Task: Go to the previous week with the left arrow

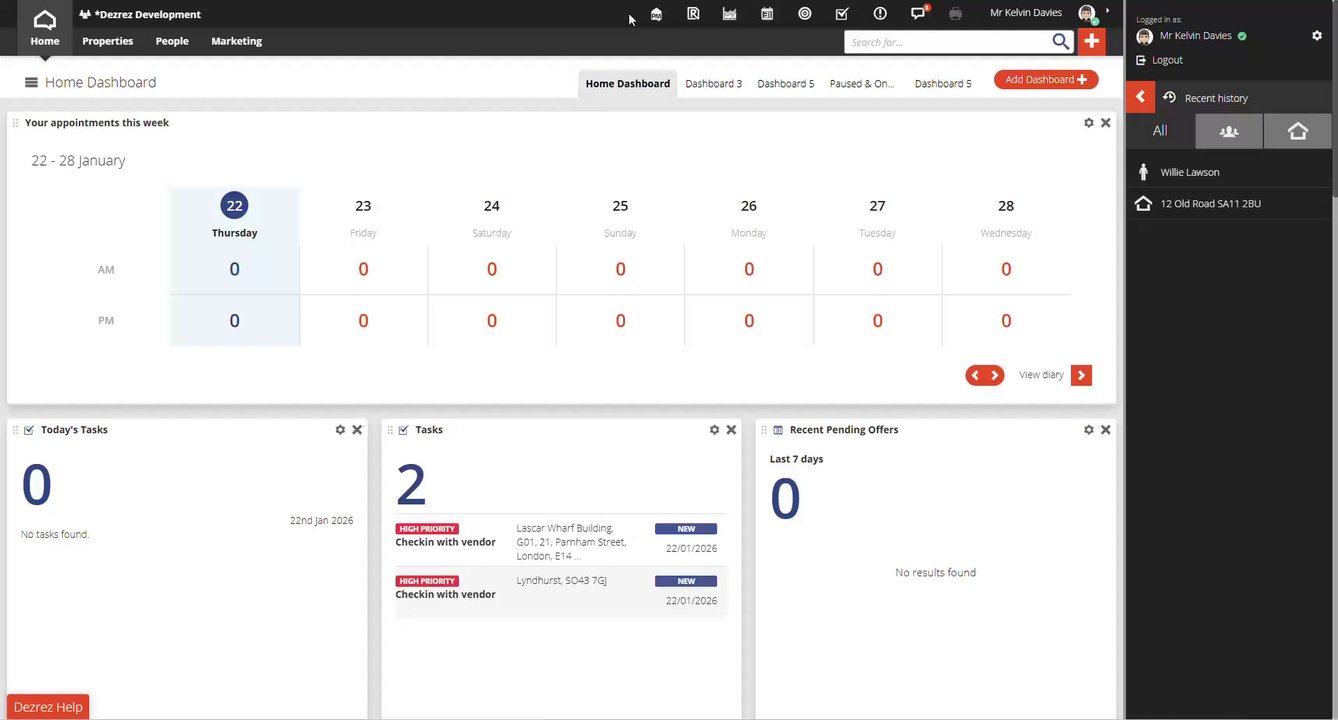Action: pyautogui.click(x=976, y=375)
